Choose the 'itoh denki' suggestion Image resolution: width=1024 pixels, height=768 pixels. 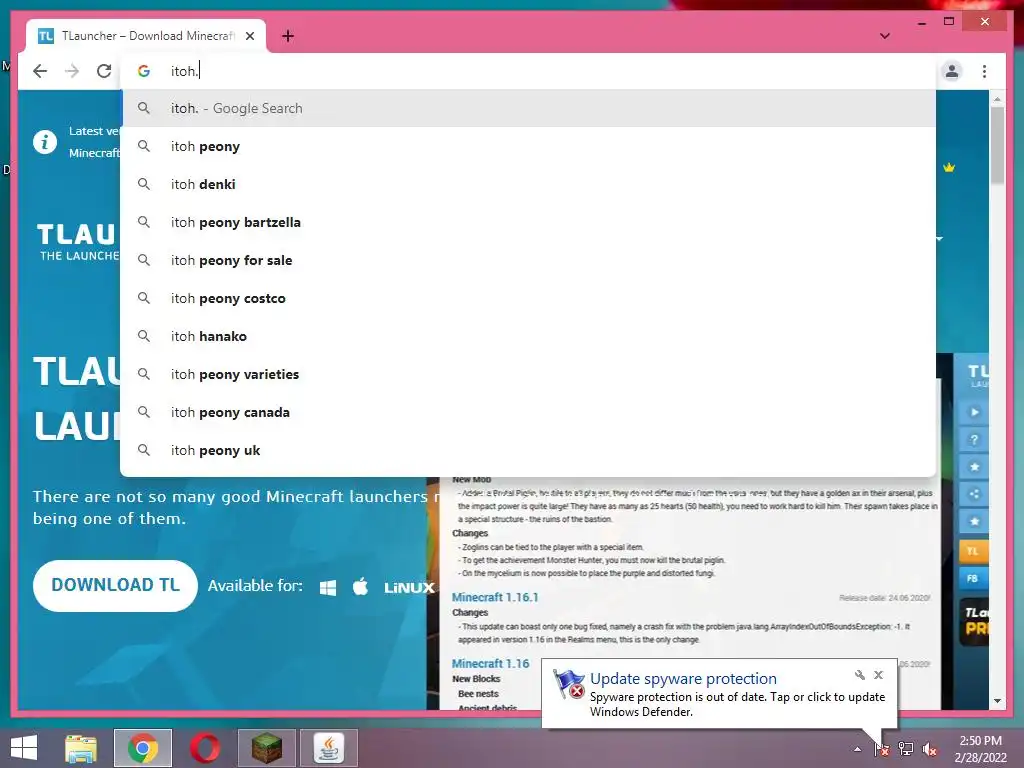click(529, 184)
